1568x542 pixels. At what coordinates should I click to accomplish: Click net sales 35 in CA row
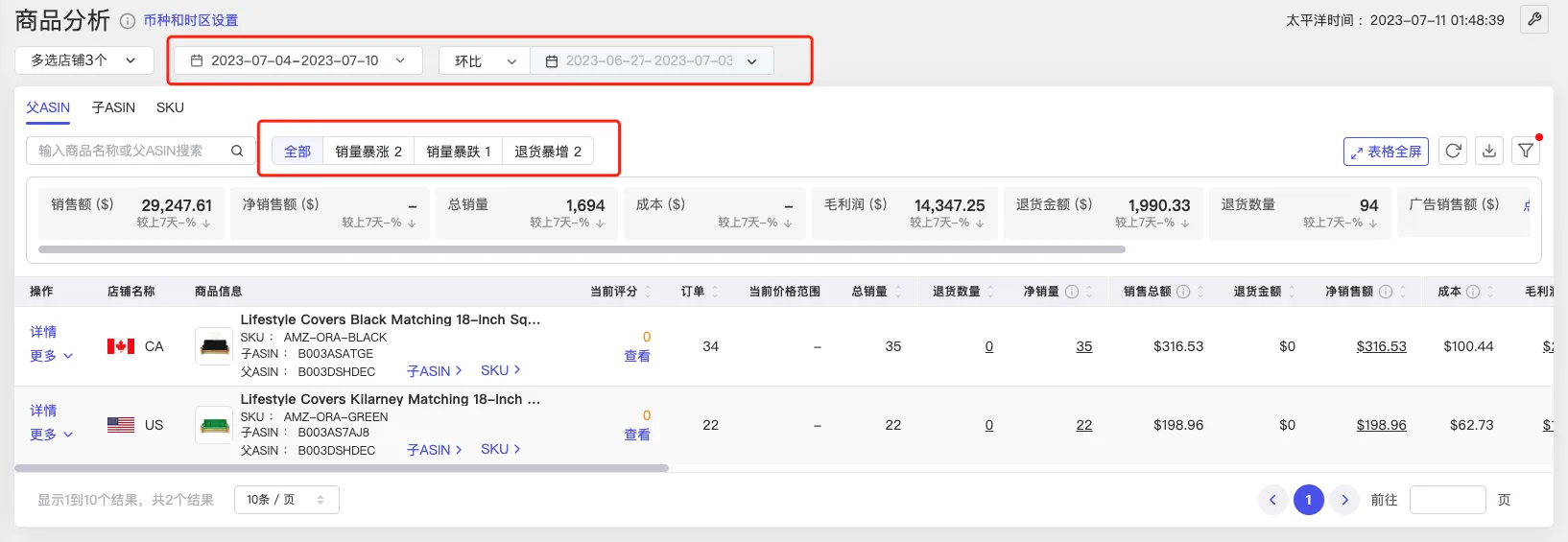click(x=1084, y=346)
